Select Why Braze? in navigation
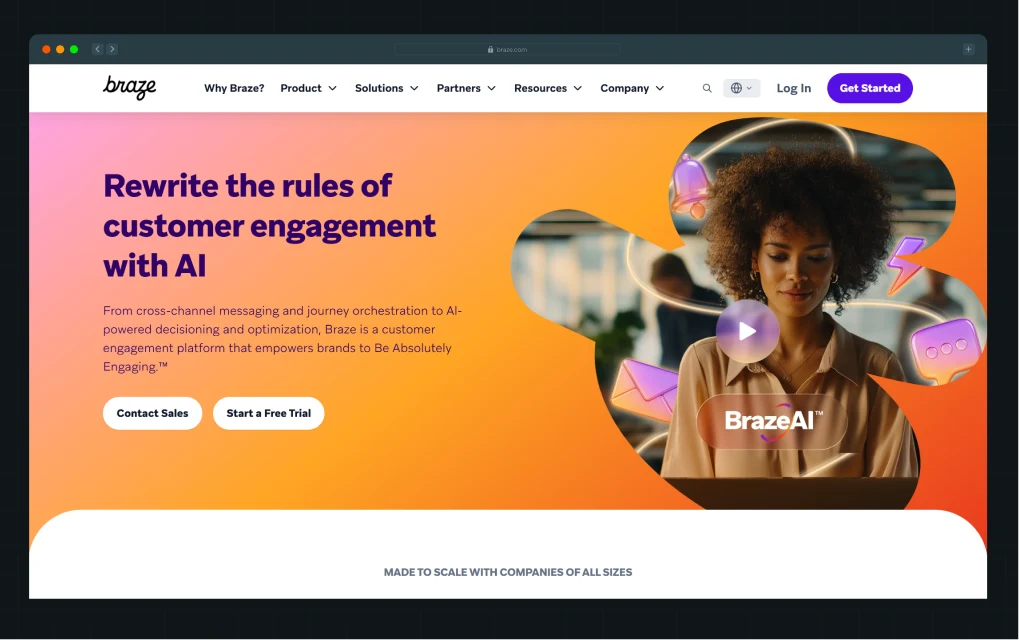The height and width of the screenshot is (640, 1019). click(234, 88)
